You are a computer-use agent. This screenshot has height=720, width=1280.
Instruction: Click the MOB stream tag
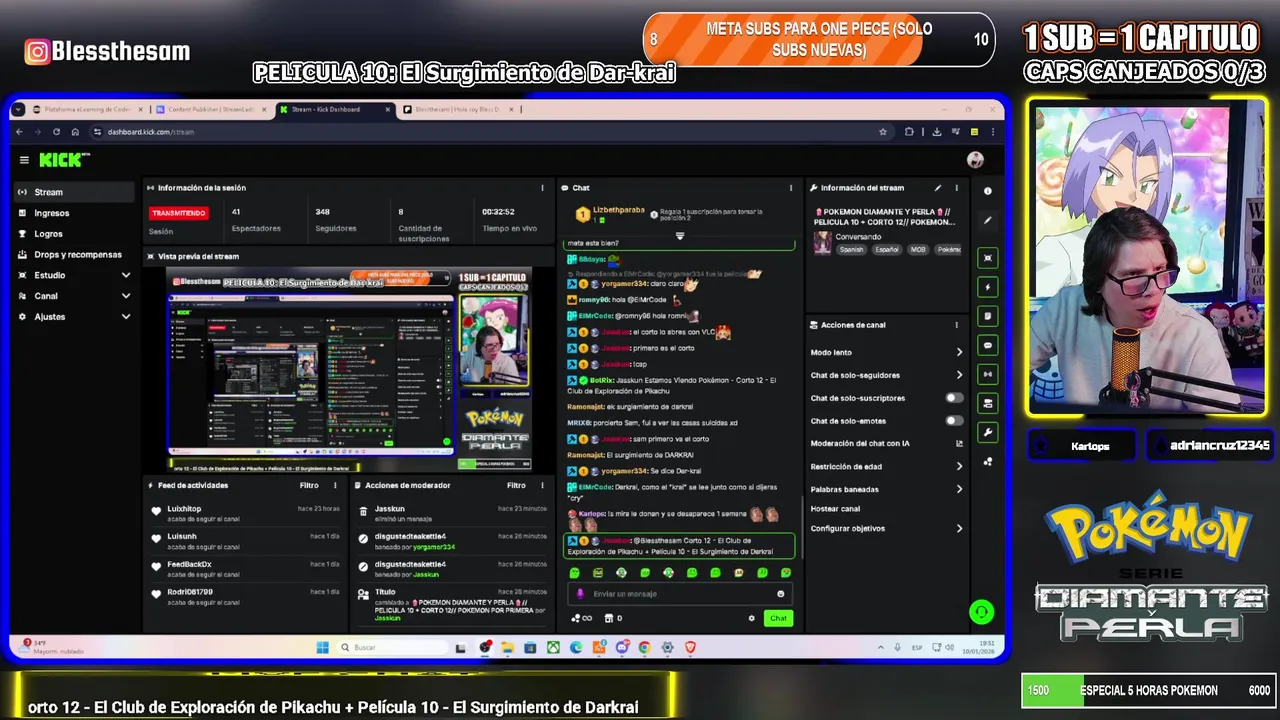(918, 250)
